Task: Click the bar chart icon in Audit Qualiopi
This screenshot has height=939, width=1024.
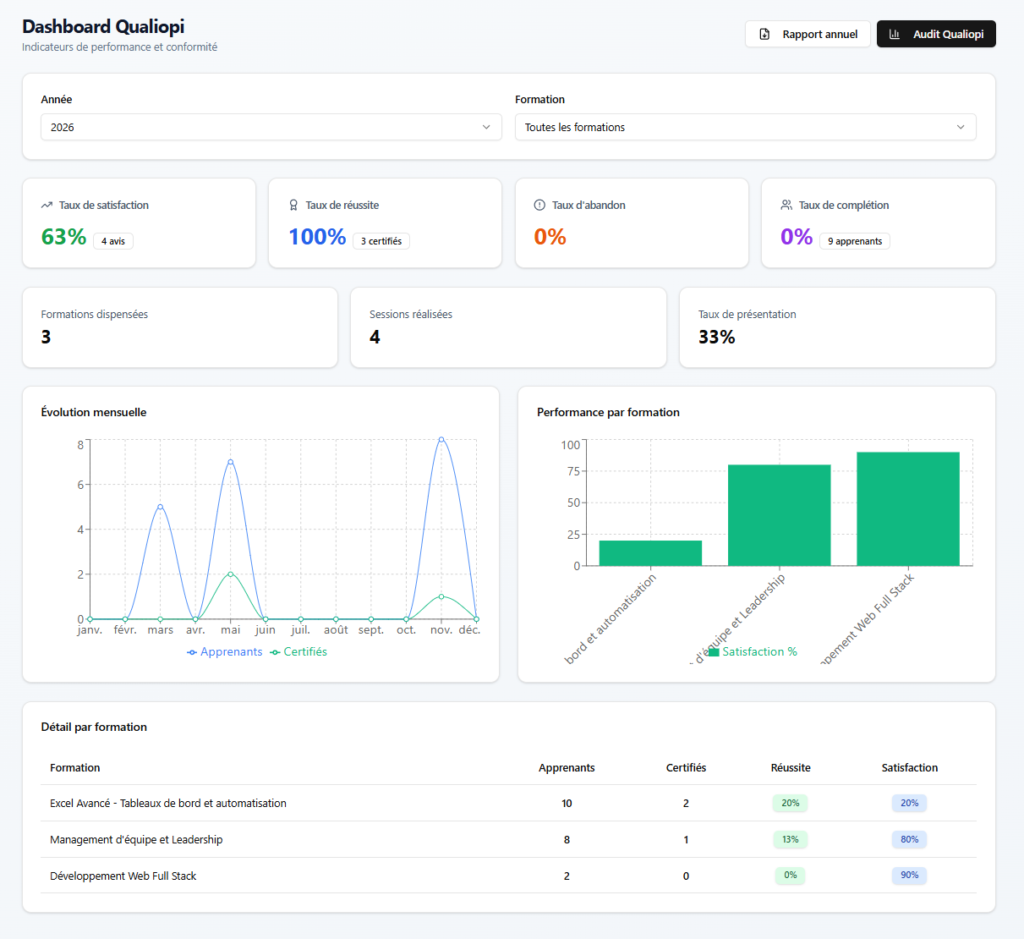Action: (x=895, y=34)
